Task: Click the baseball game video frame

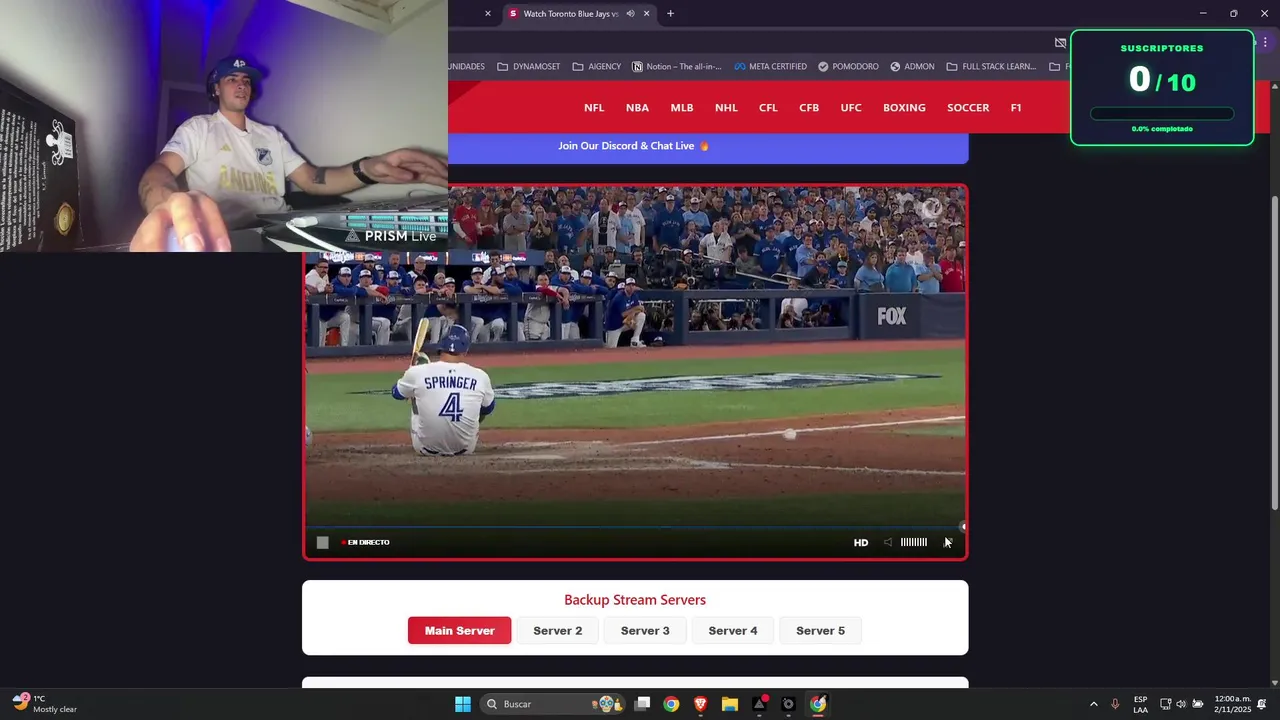Action: tap(635, 372)
